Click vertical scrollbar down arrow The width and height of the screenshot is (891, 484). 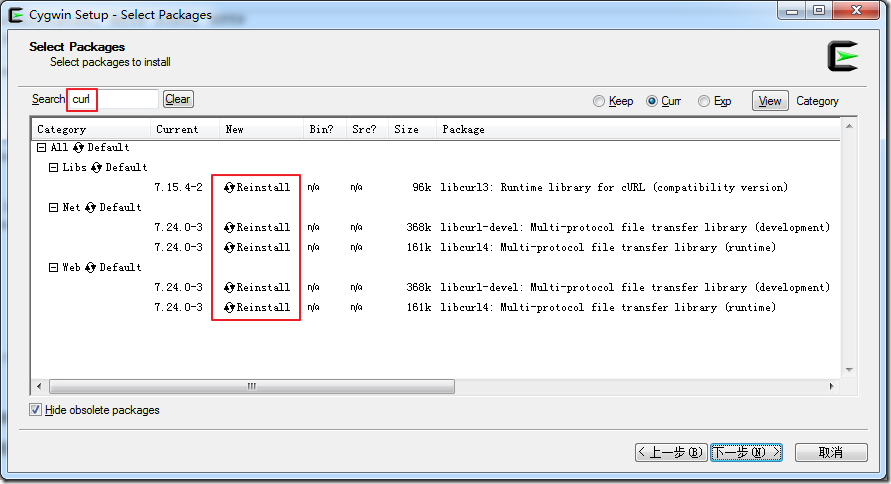(x=849, y=370)
